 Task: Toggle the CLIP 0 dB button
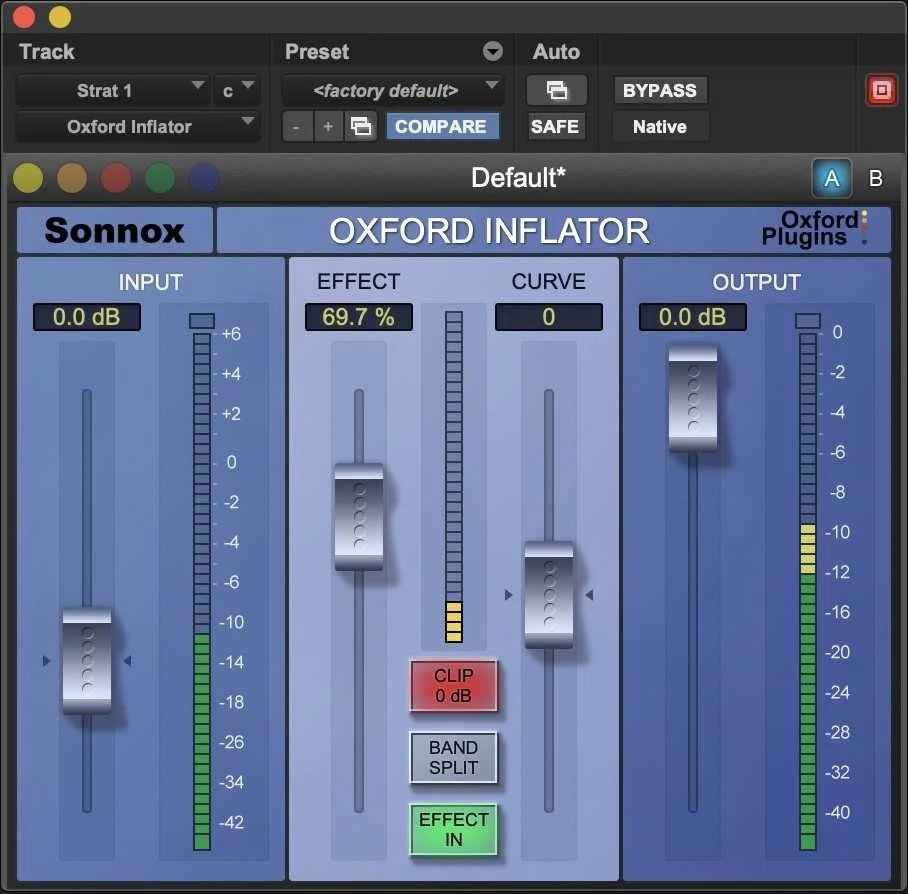(x=453, y=686)
